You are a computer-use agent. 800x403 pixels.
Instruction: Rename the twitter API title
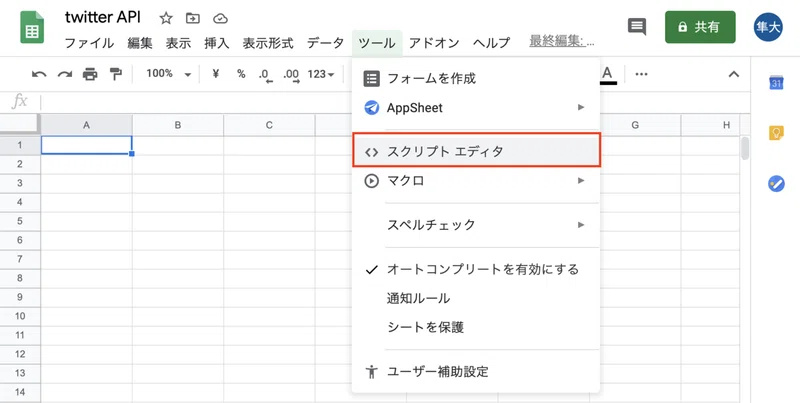[x=103, y=18]
